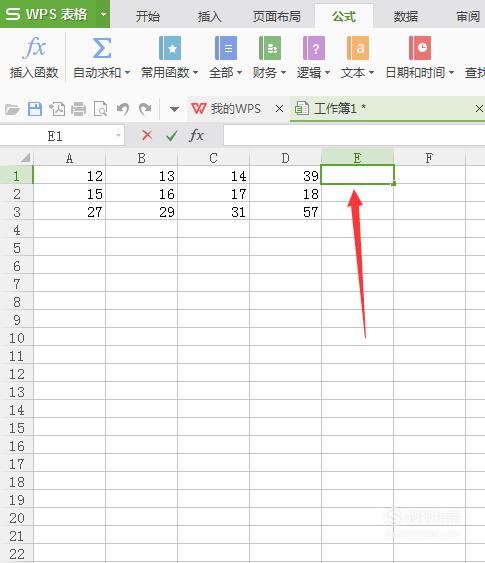Expand the 文本 dropdown arrow
Image resolution: width=485 pixels, height=563 pixels.
372,73
